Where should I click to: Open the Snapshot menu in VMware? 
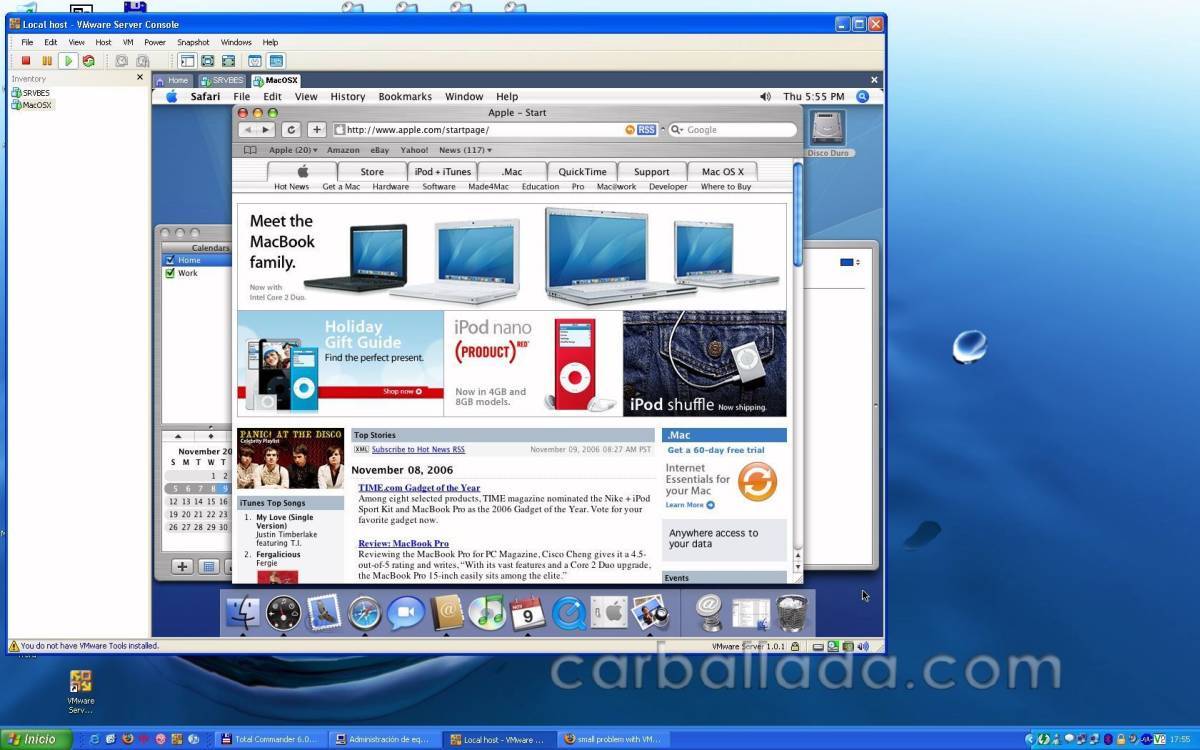193,43
